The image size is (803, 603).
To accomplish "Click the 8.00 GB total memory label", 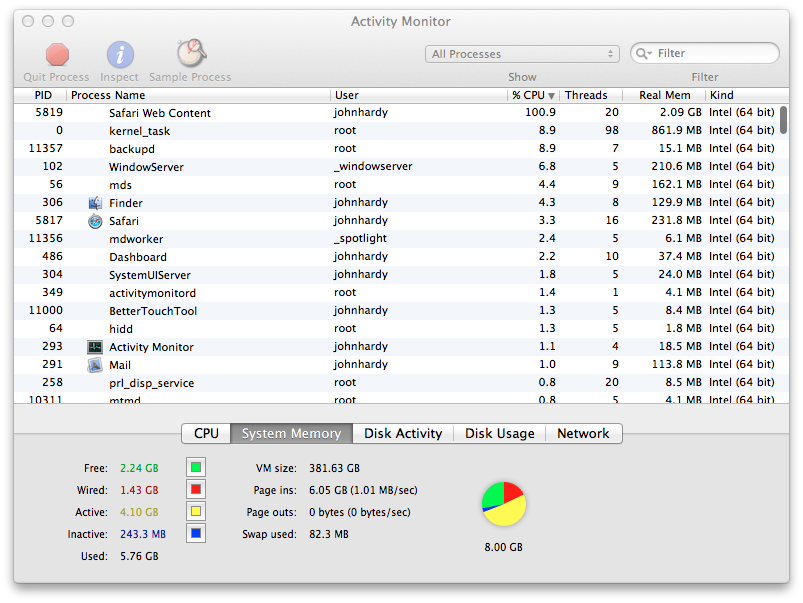I will pos(503,547).
